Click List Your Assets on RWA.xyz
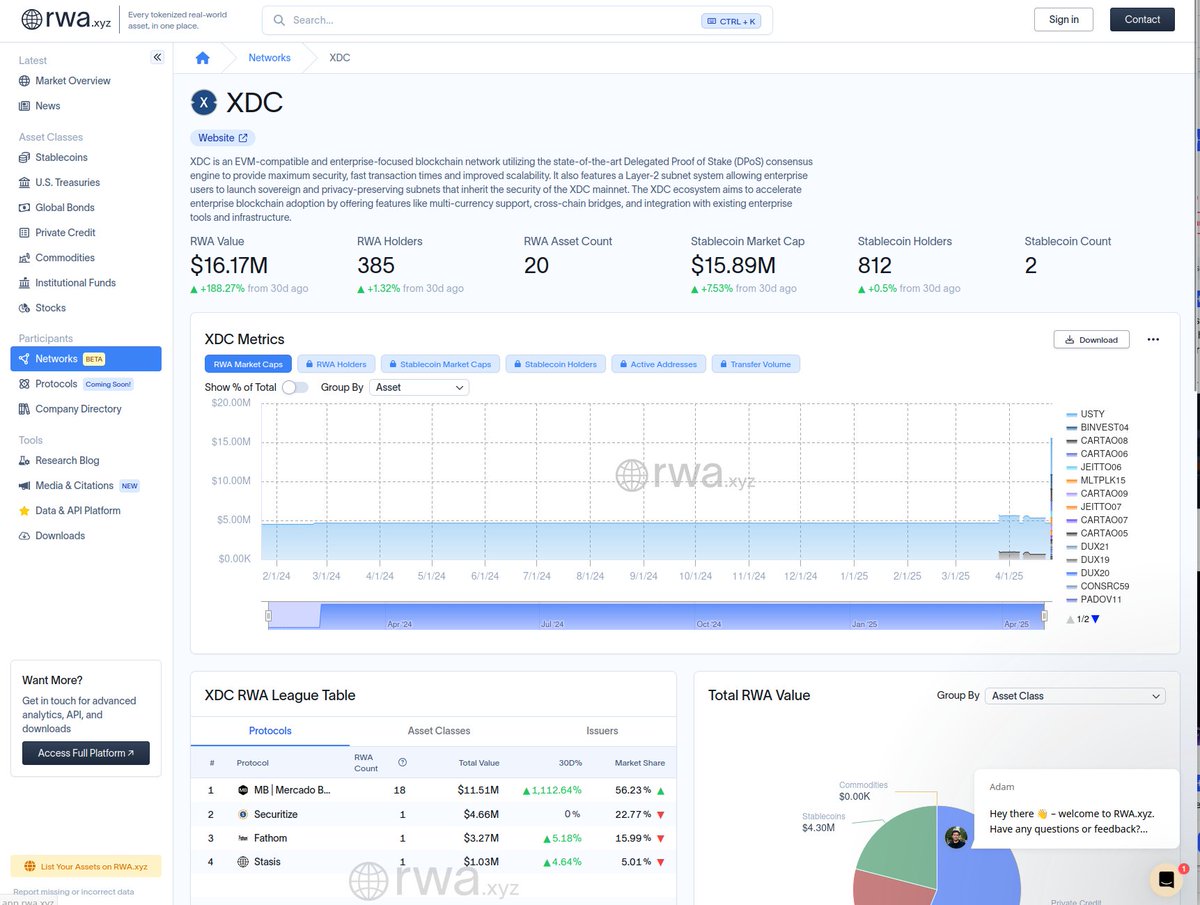 click(x=86, y=866)
